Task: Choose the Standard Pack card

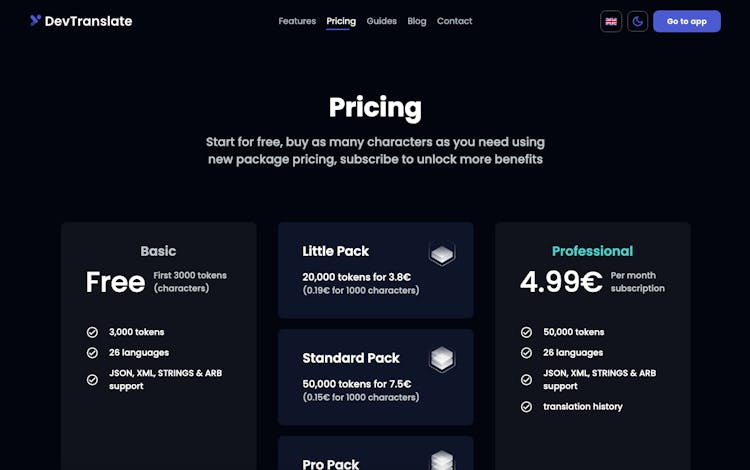Action: tap(375, 376)
